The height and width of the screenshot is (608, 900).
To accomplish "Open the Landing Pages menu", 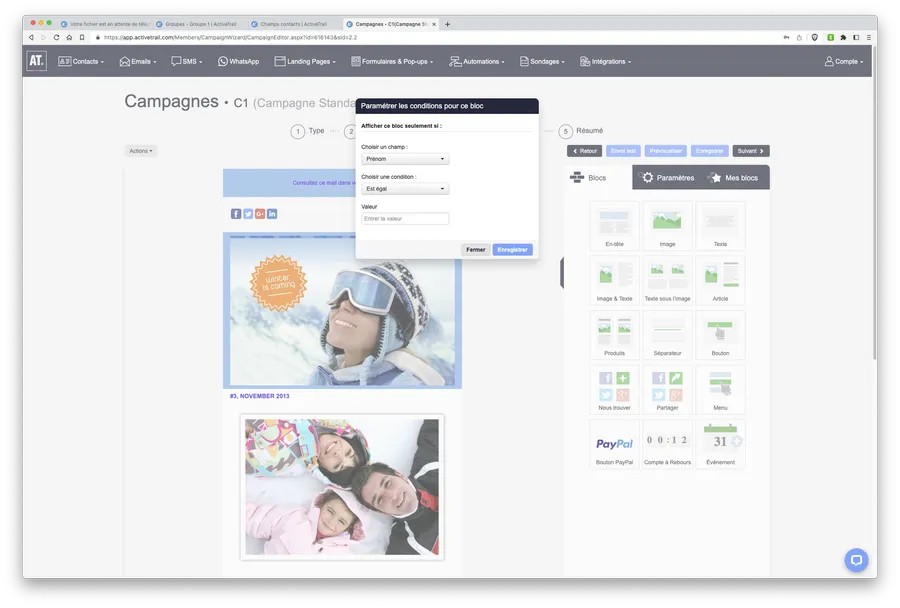I will click(x=305, y=61).
